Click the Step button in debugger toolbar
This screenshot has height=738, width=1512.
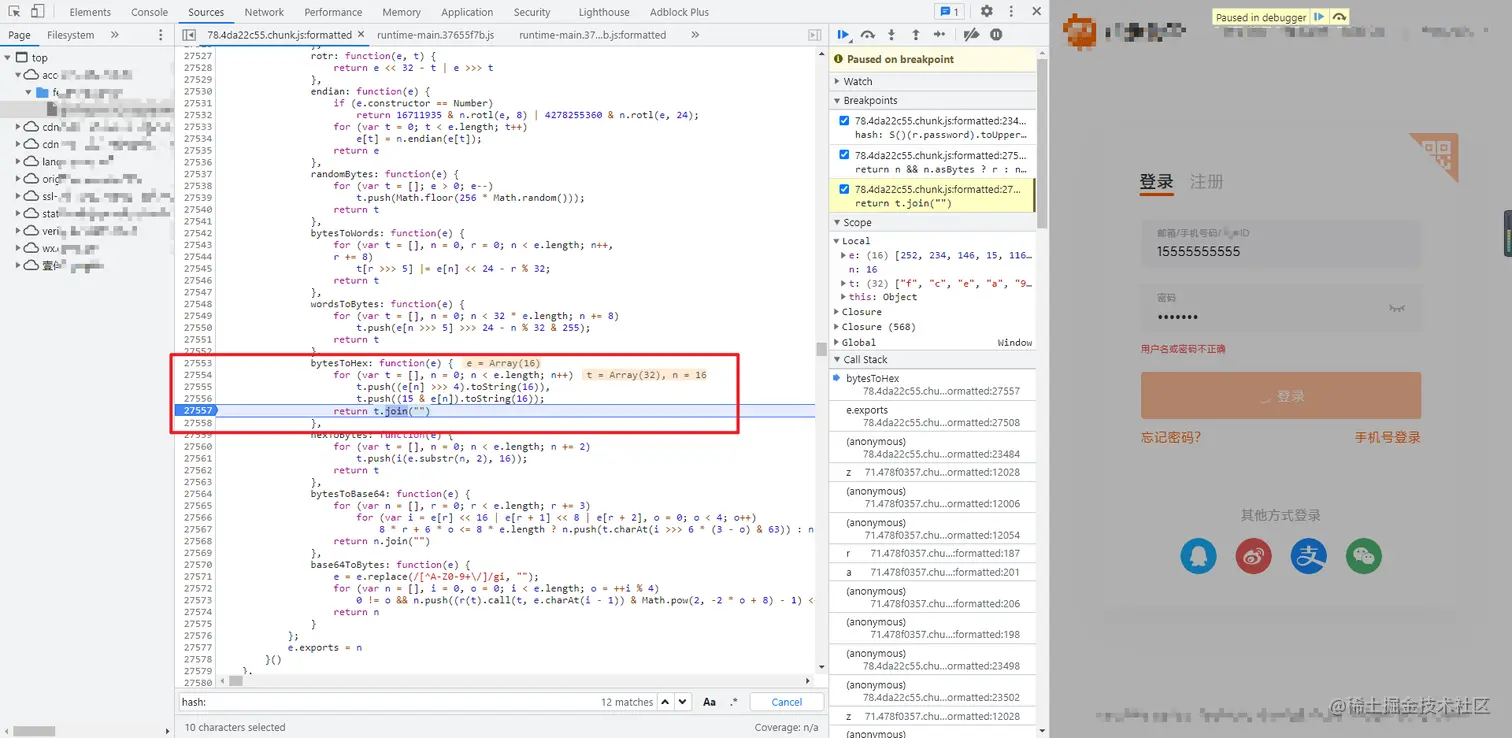940,35
